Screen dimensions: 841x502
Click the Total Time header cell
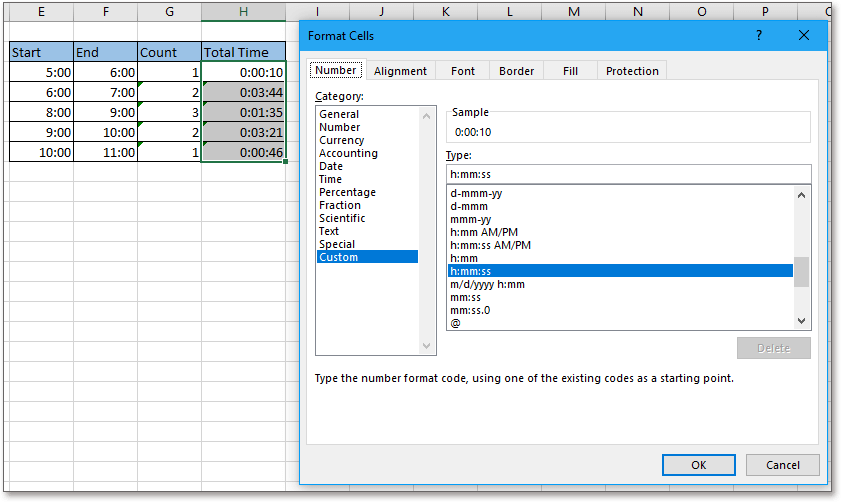tap(243, 53)
